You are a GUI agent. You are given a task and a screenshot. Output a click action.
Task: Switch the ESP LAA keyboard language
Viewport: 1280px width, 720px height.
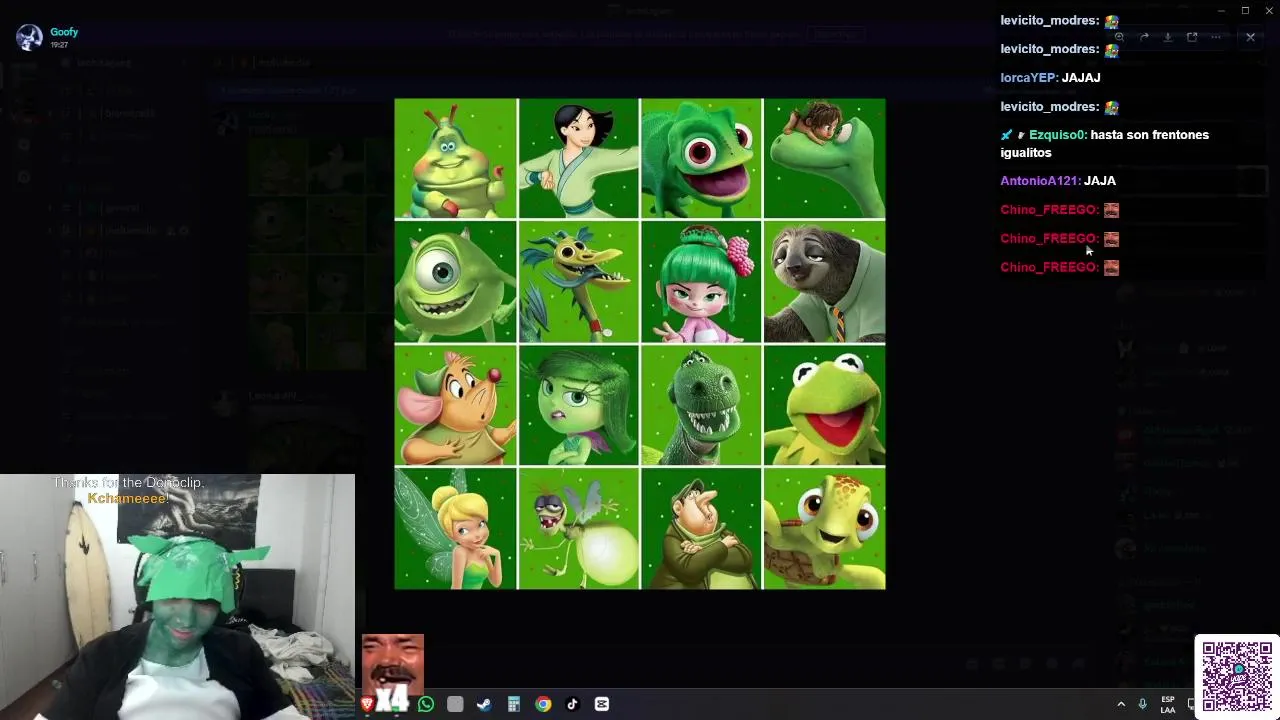[x=1167, y=704]
